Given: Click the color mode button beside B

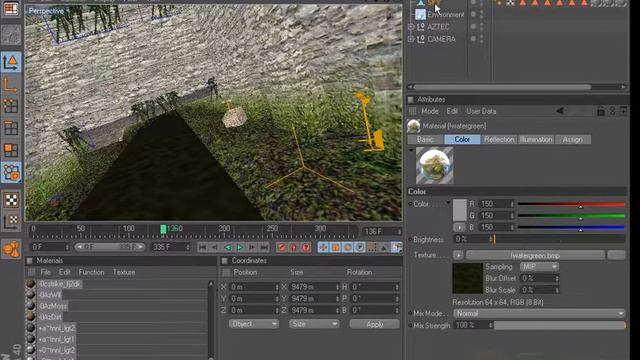Looking at the screenshot, I should coord(459,227).
